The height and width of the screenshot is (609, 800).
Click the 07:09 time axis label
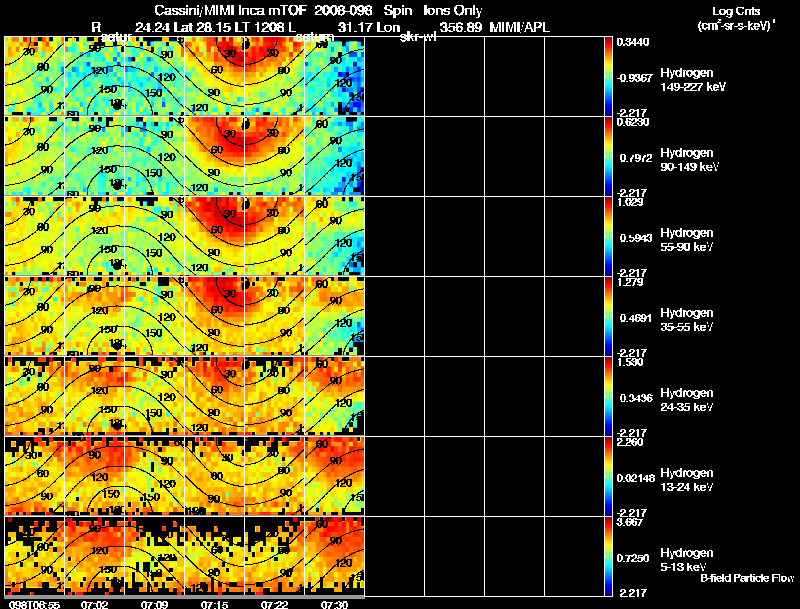click(x=155, y=604)
